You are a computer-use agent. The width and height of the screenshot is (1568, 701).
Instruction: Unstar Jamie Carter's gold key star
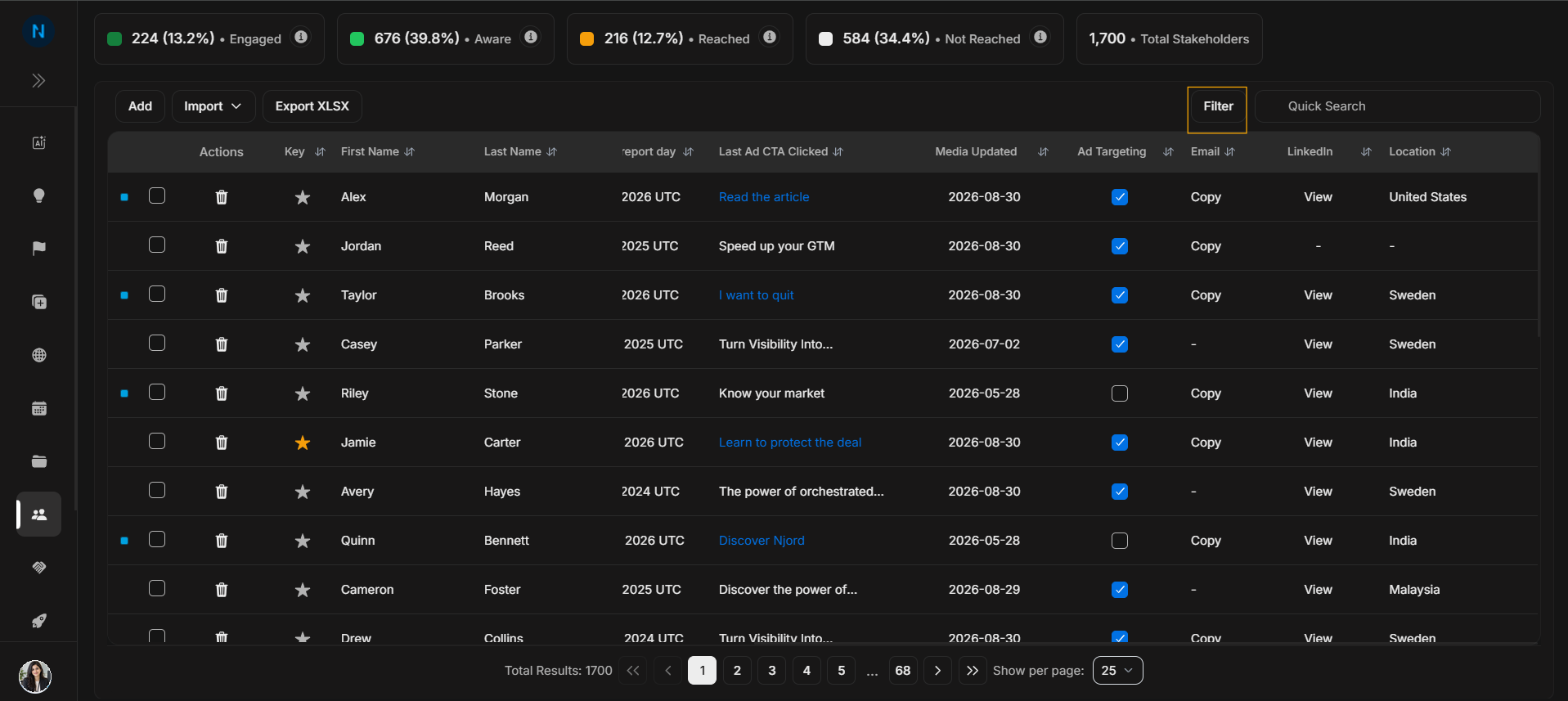[303, 443]
